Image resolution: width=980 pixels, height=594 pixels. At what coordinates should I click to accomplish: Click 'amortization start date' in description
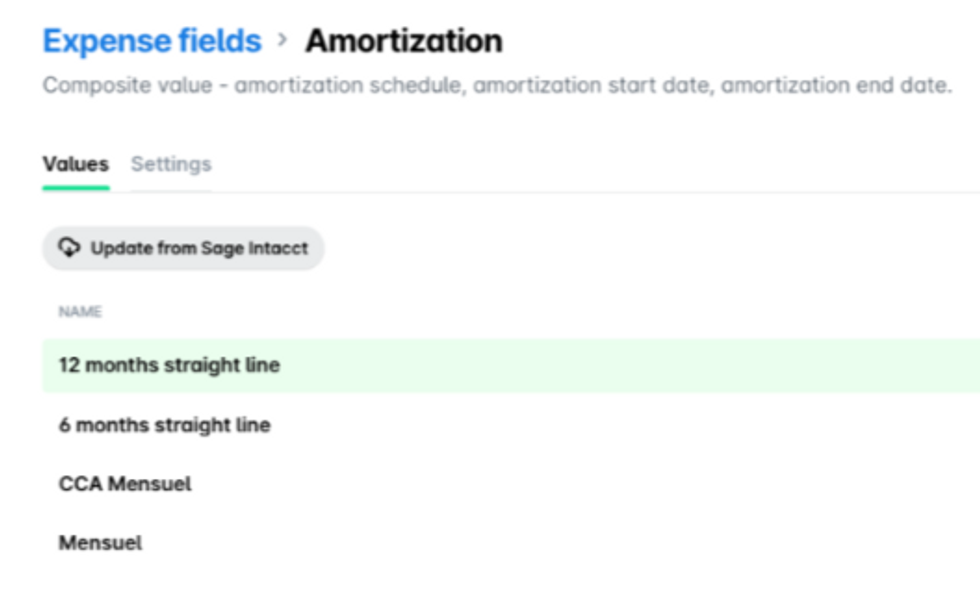pyautogui.click(x=593, y=86)
